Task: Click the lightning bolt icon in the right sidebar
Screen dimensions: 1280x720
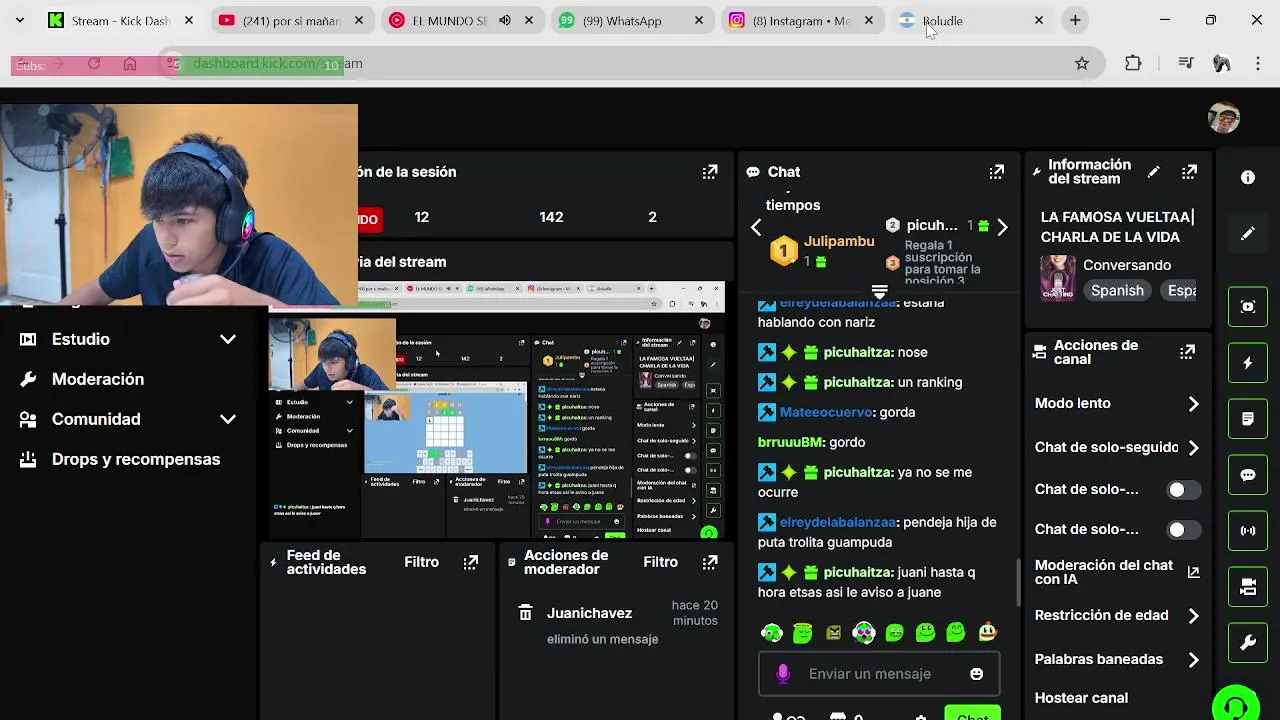Action: pyautogui.click(x=1248, y=363)
